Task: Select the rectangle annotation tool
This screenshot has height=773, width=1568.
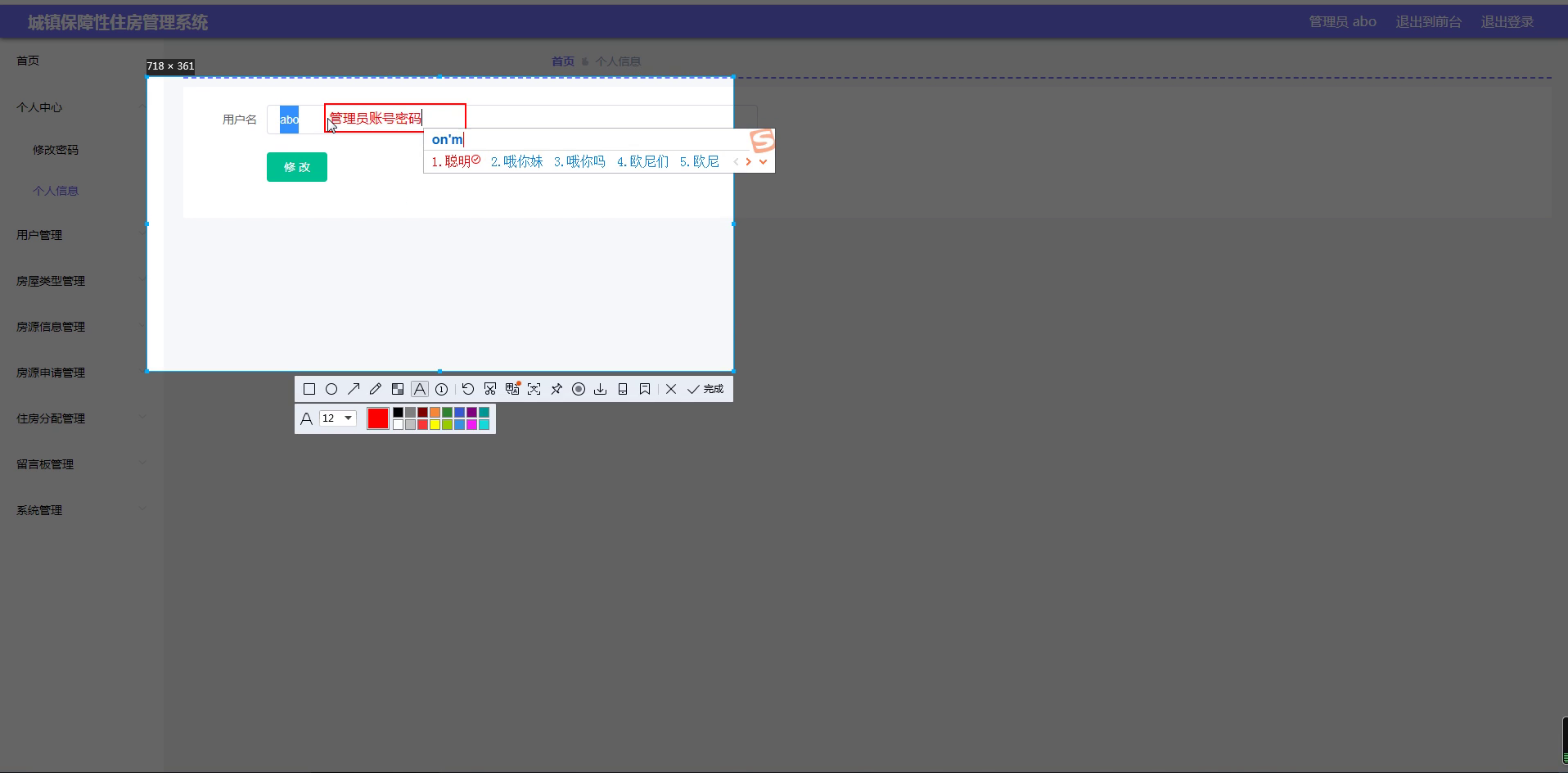Action: 309,389
